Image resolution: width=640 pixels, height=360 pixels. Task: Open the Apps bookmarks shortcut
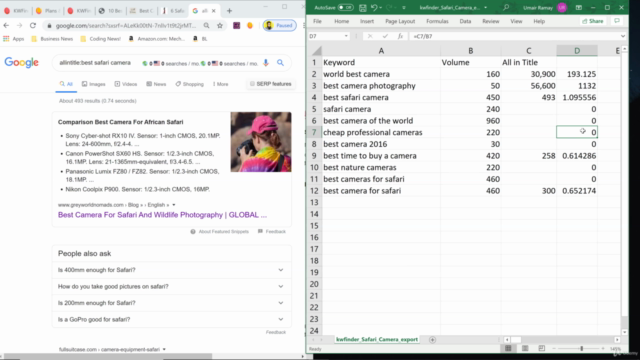click(x=13, y=39)
